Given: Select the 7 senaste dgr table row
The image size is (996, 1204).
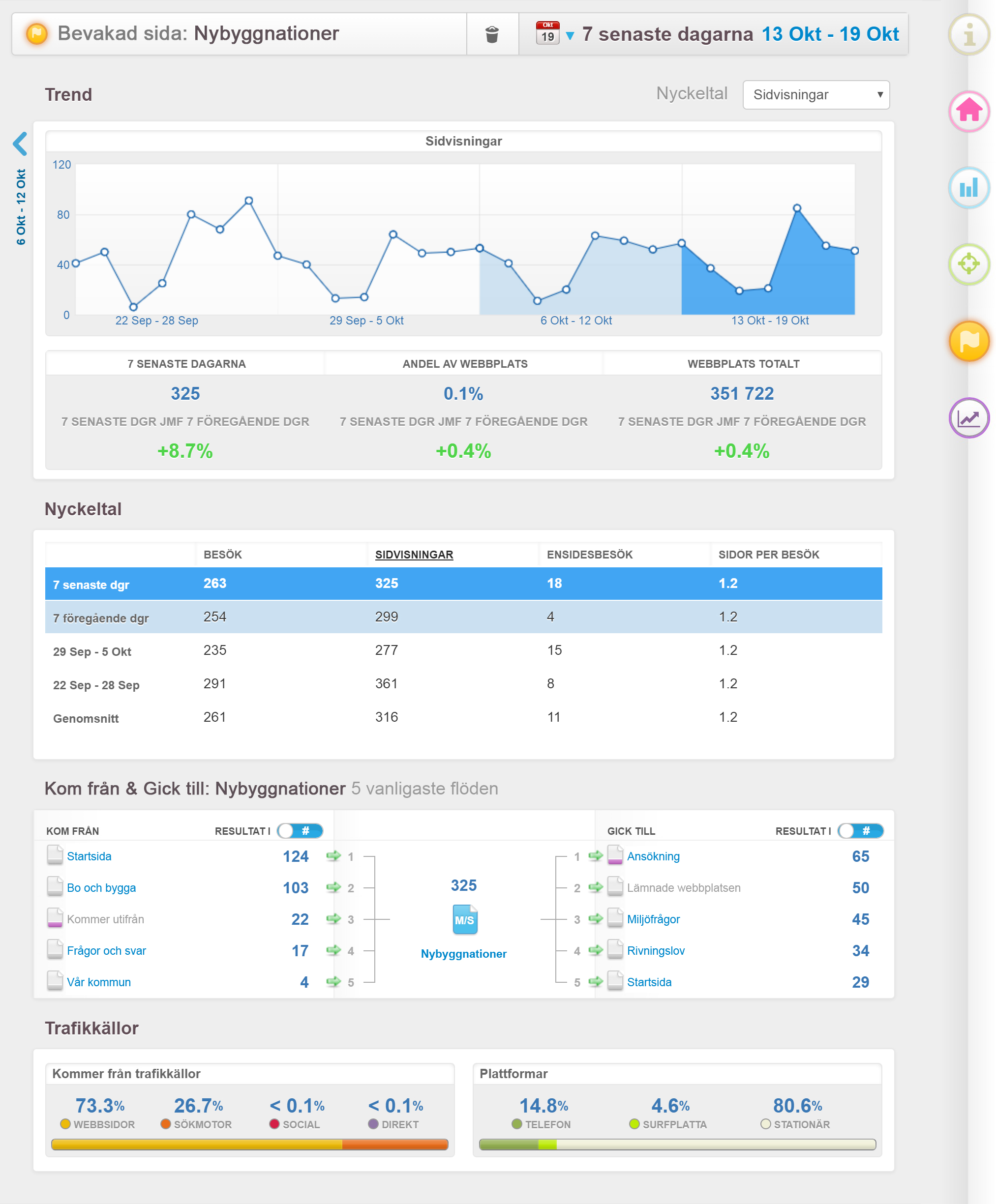Looking at the screenshot, I should [x=464, y=584].
